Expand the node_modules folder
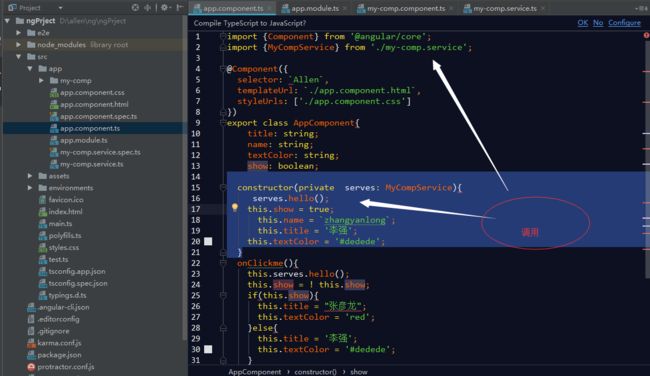The height and width of the screenshot is (376, 650). 19,44
